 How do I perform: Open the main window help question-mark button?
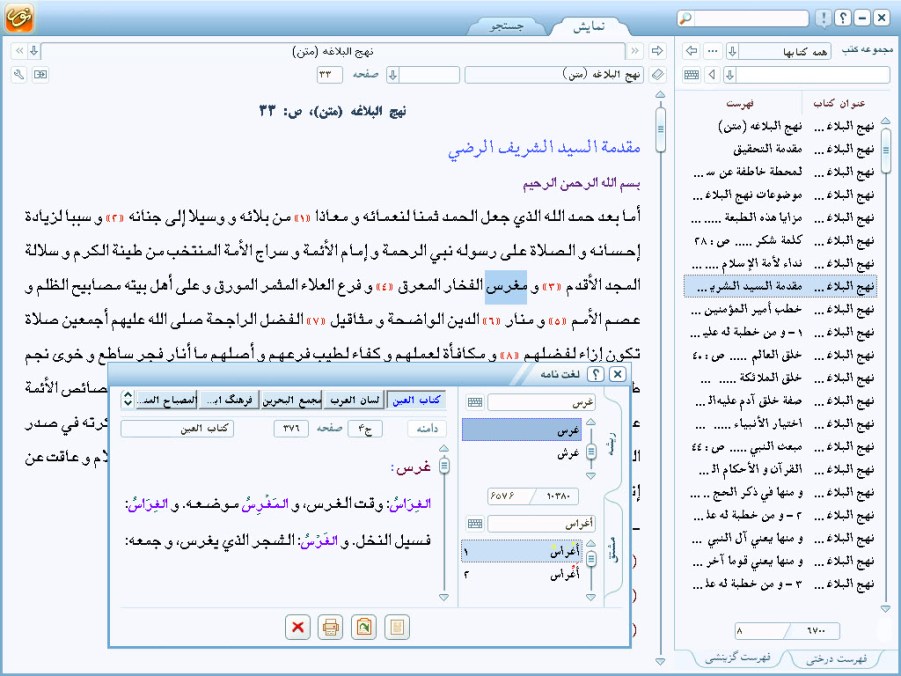[x=842, y=18]
